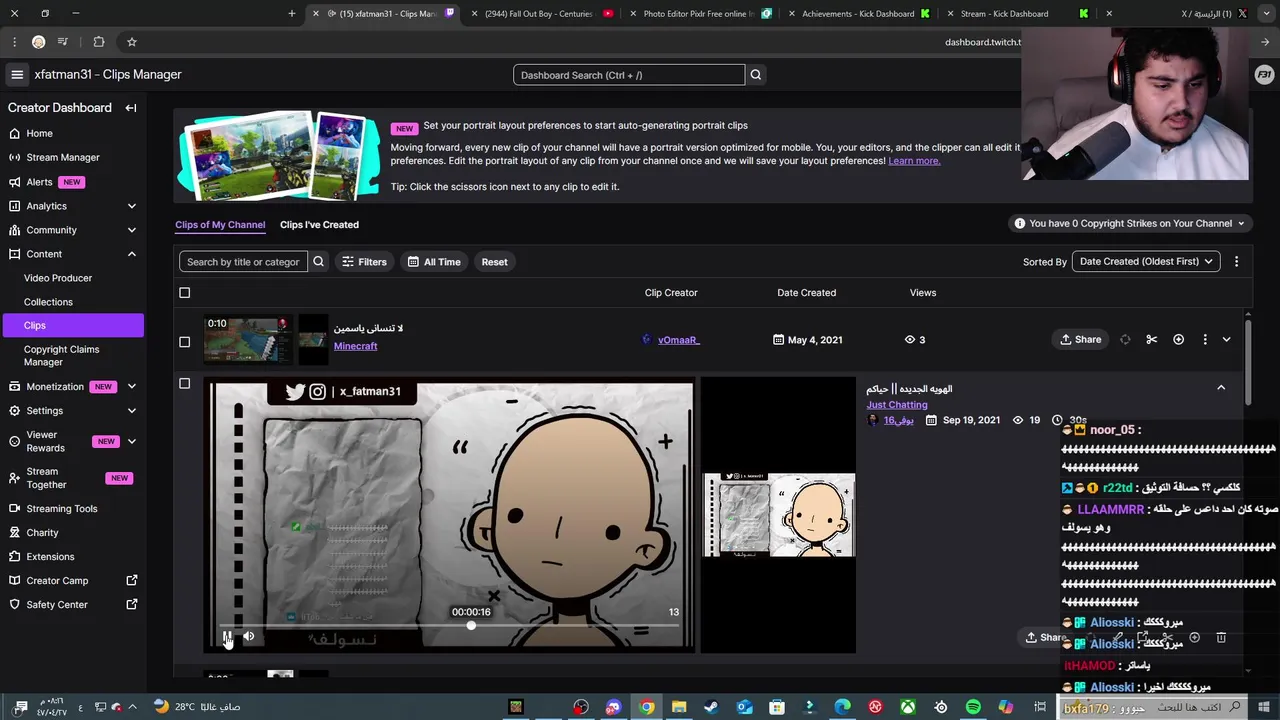Open Google Chrome from the taskbar
1280x720 pixels.
647,707
